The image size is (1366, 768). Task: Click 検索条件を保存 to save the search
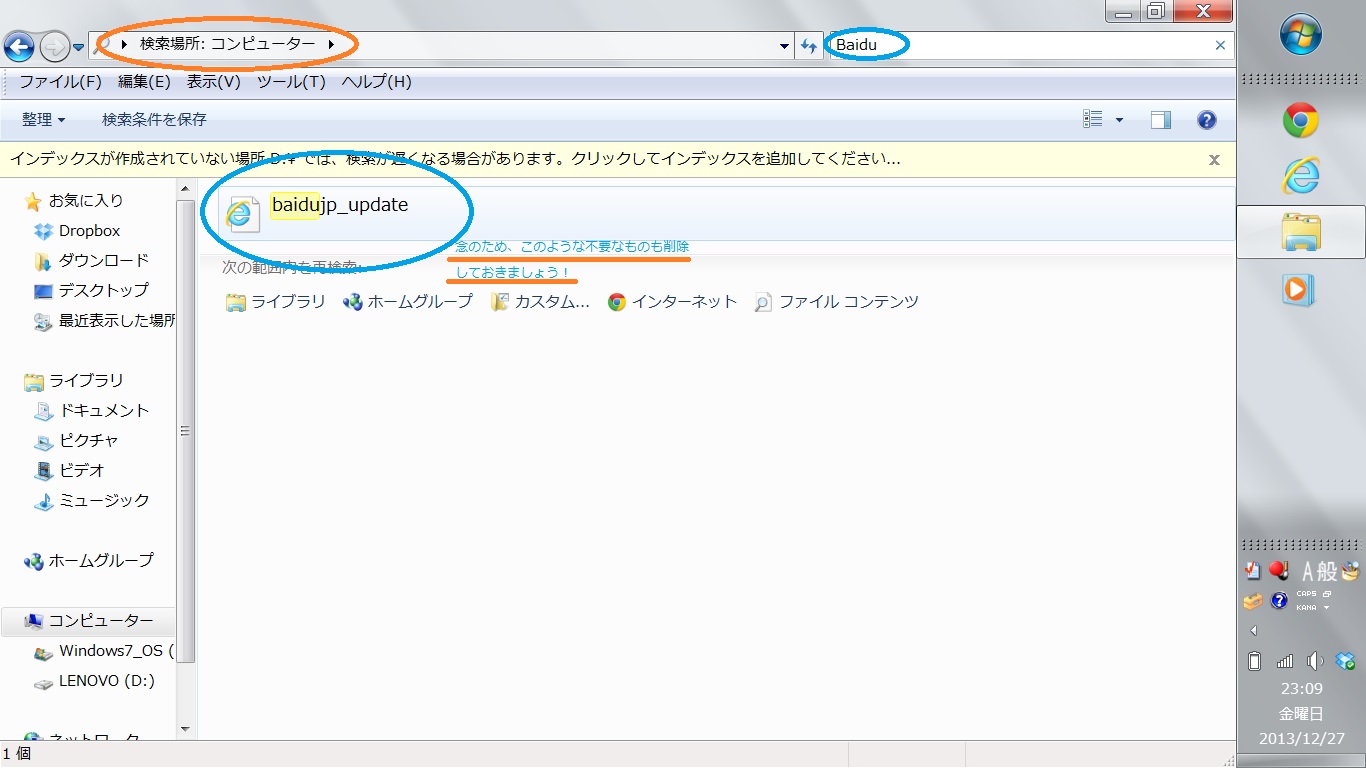click(154, 120)
